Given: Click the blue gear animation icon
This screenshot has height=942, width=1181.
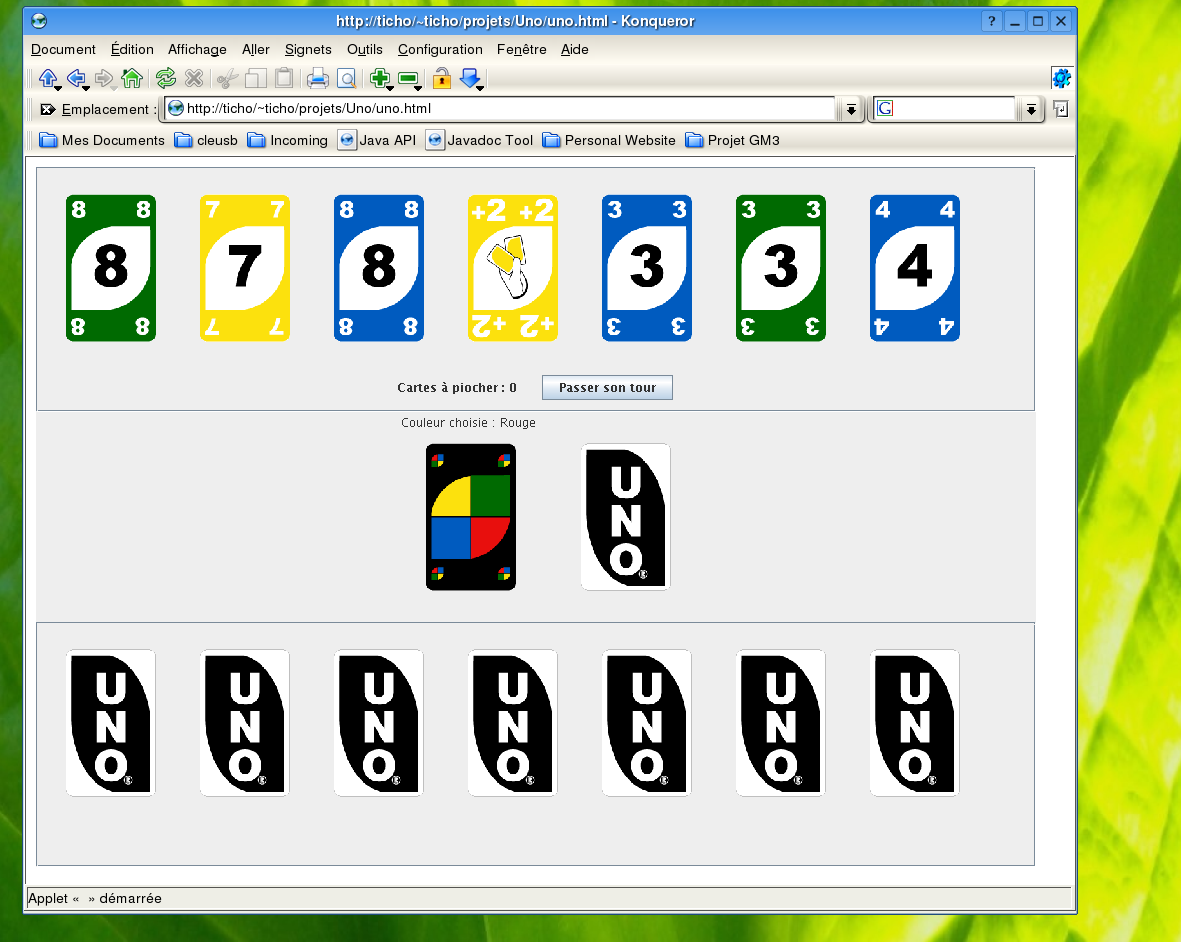Looking at the screenshot, I should [x=1061, y=78].
